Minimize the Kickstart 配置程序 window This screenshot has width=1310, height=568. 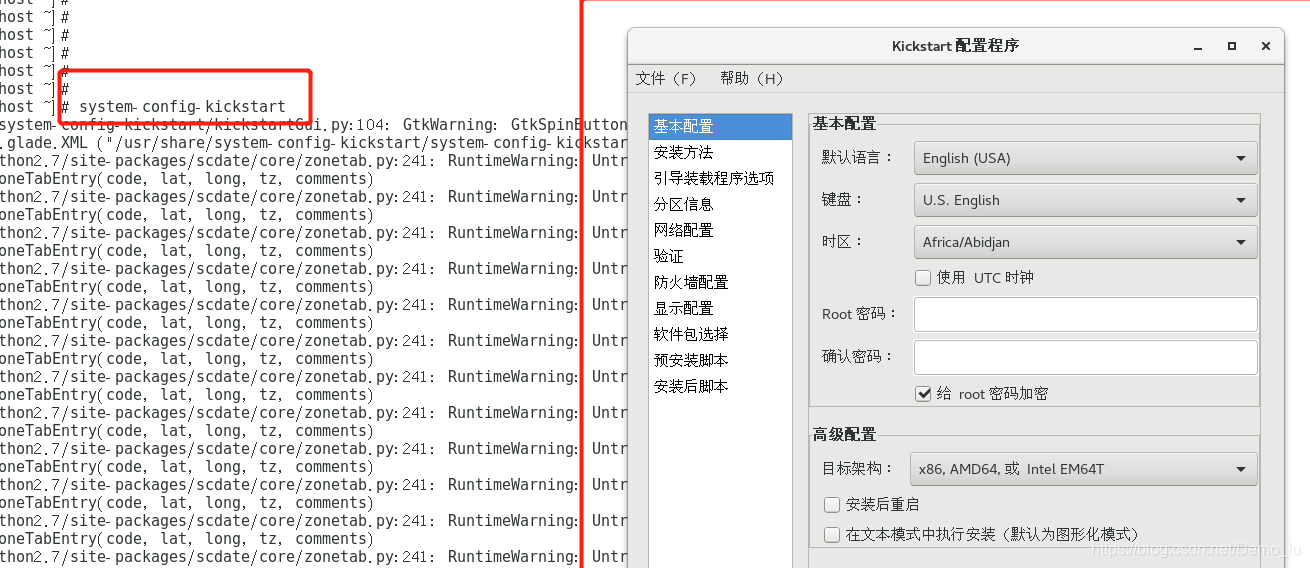(x=1198, y=46)
